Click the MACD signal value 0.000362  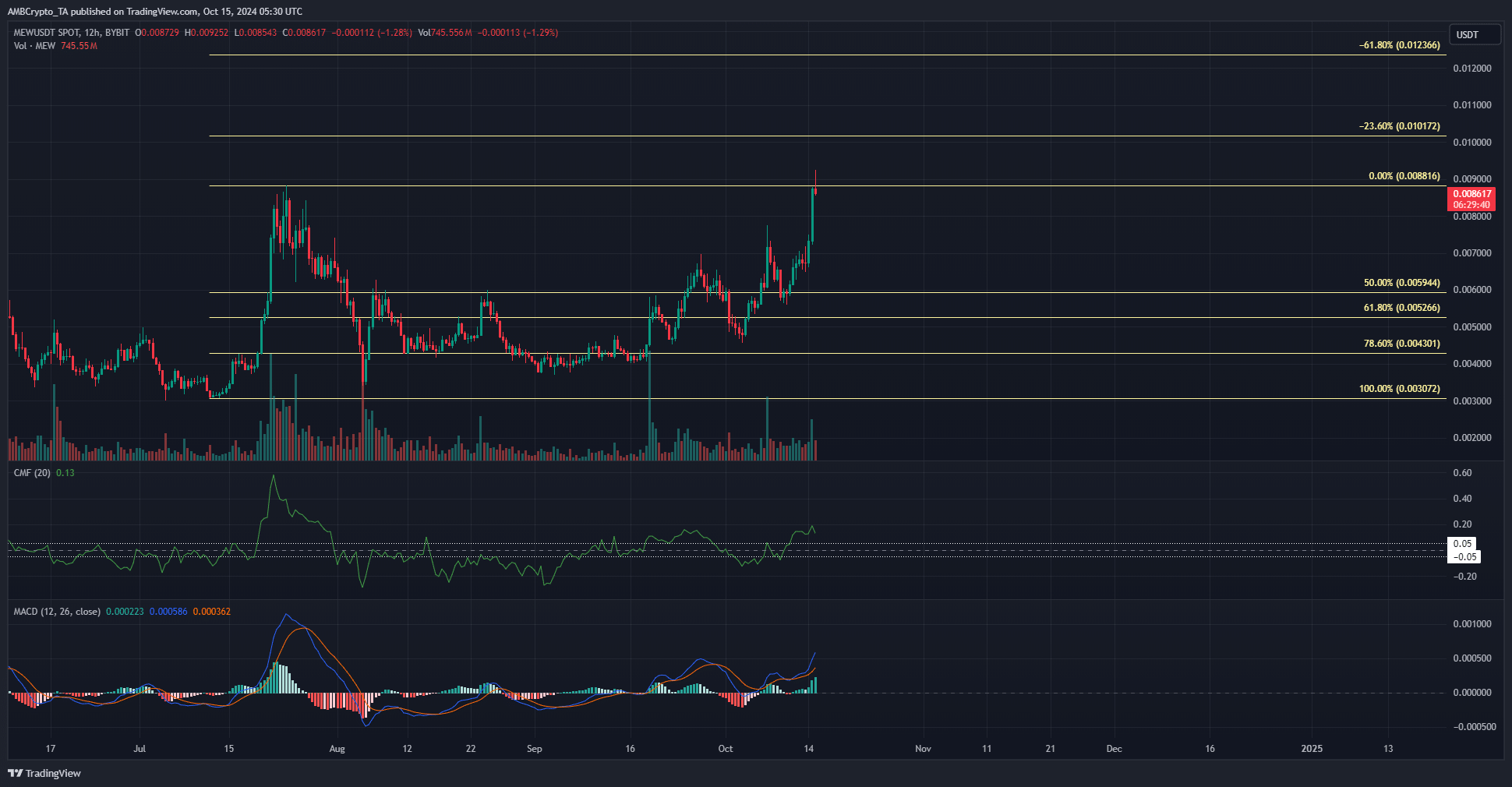(x=212, y=612)
